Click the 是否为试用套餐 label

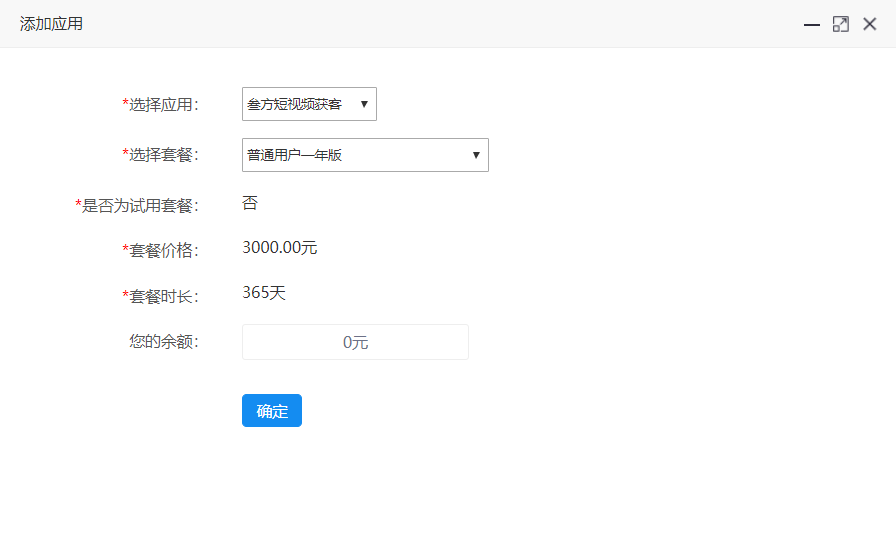(x=137, y=206)
